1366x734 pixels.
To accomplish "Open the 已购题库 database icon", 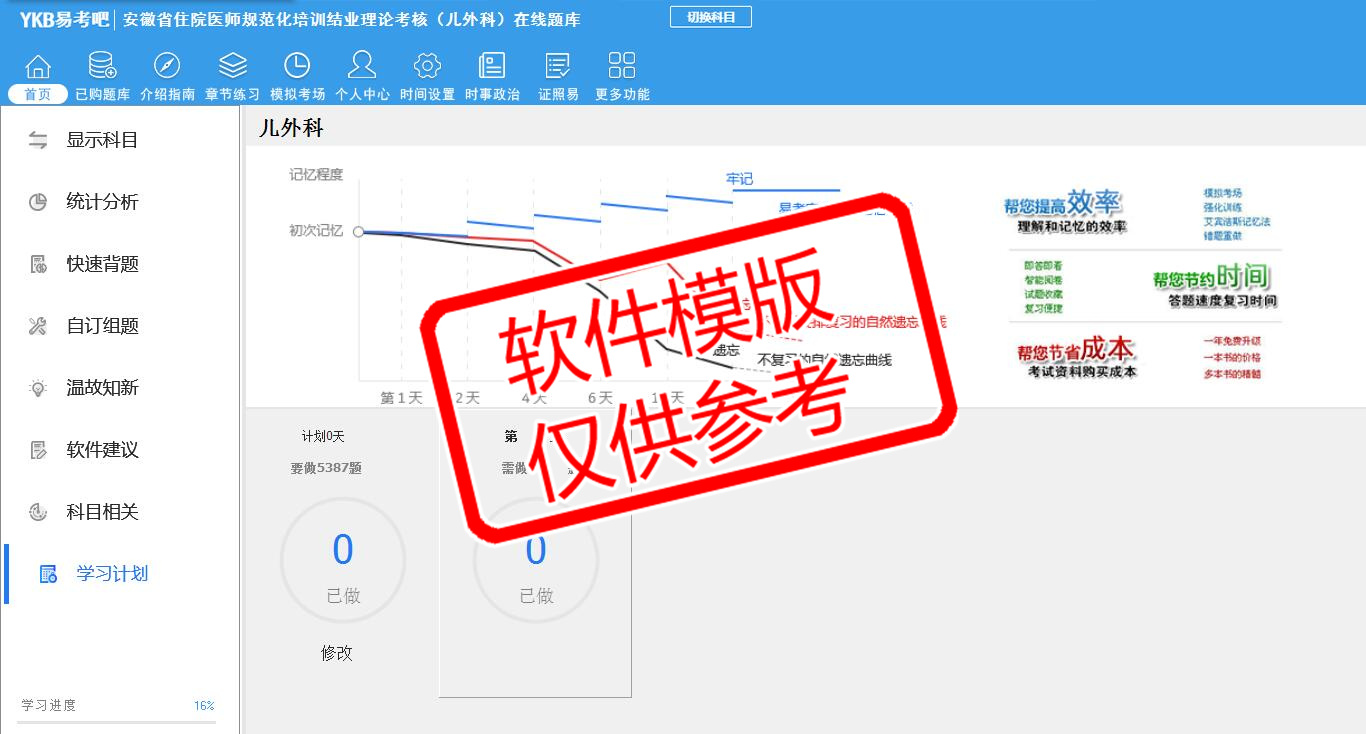I will 102,67.
